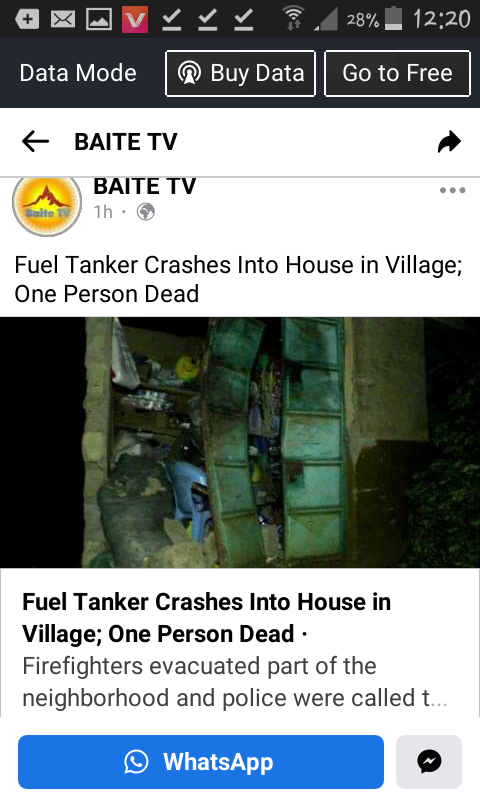The height and width of the screenshot is (800, 480).
Task: Tap the globe public-audience icon
Action: tap(146, 212)
